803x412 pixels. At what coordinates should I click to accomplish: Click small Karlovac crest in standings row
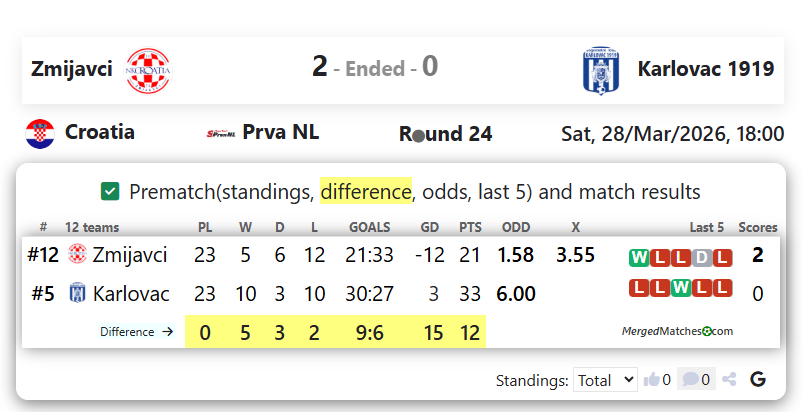pos(77,294)
